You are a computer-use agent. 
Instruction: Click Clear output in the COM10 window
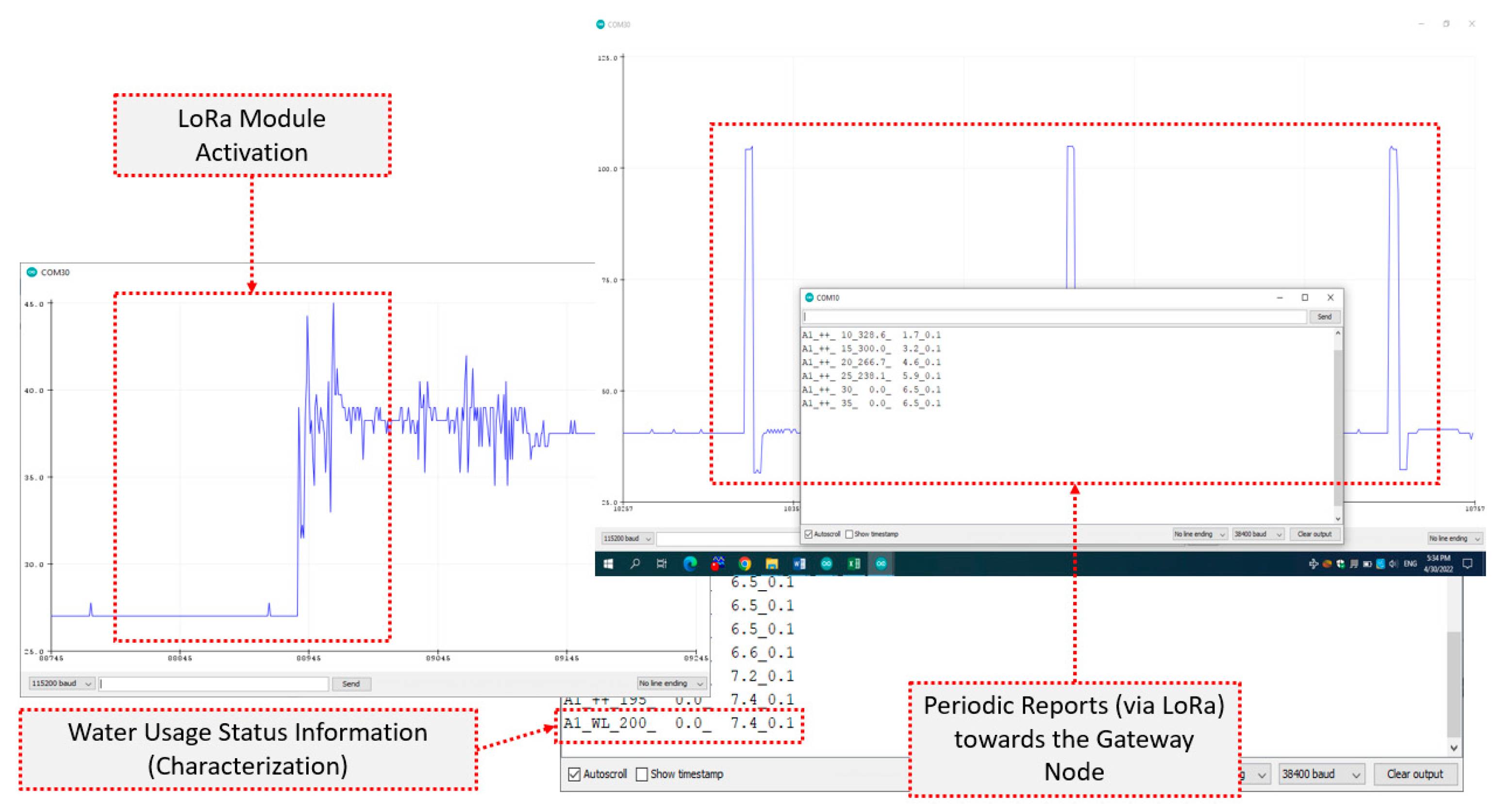[x=1314, y=534]
